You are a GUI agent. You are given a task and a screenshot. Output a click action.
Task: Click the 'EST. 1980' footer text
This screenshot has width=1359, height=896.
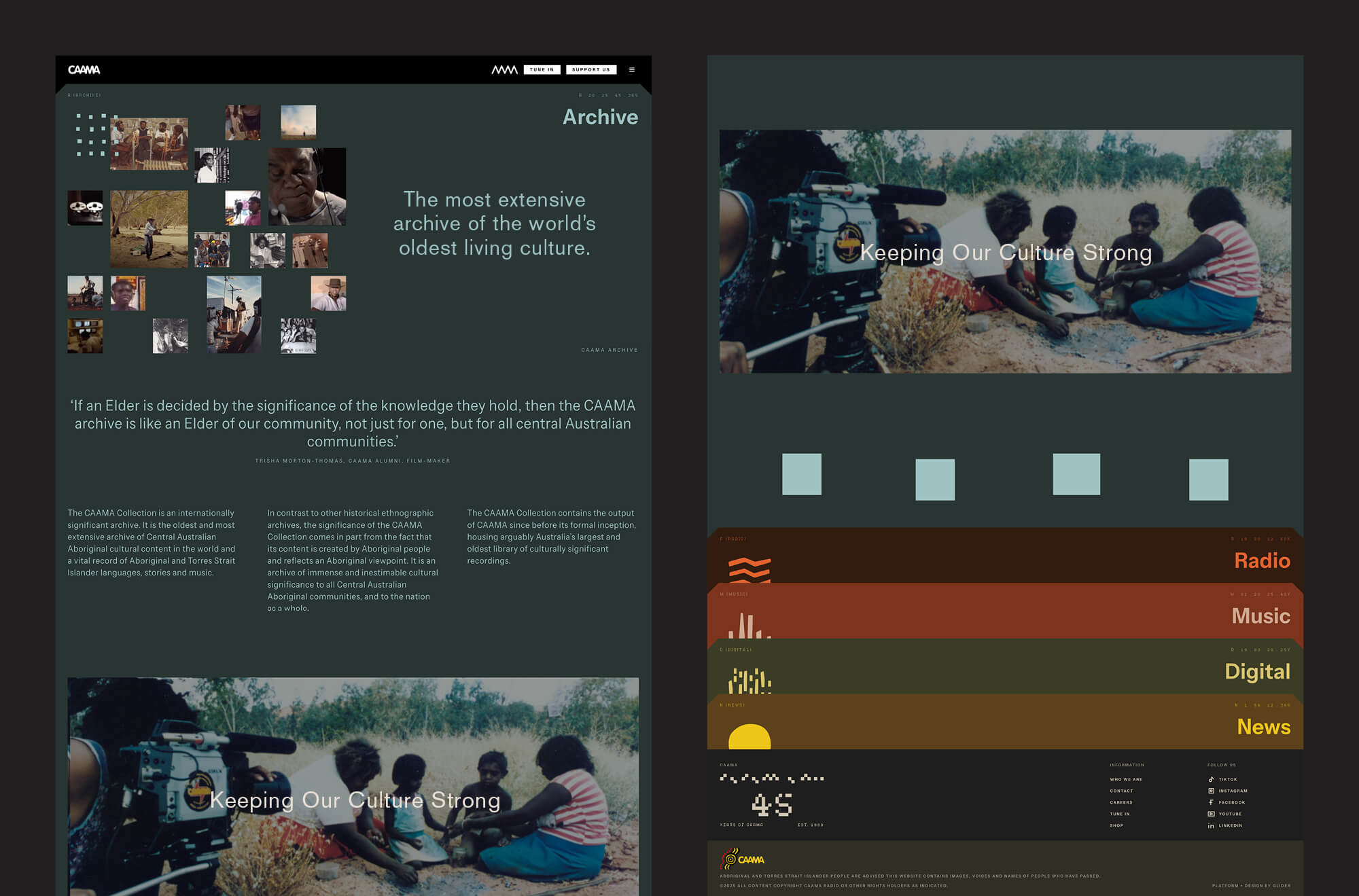pos(810,825)
